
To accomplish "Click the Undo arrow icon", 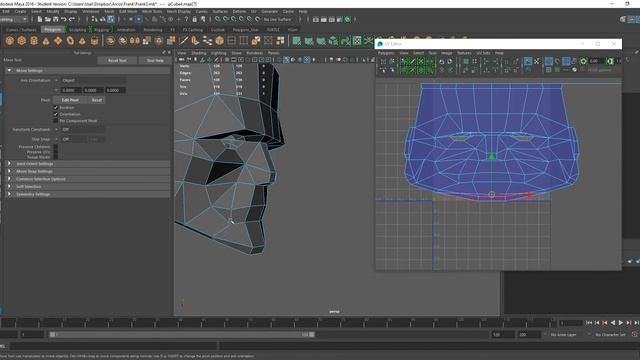I will (64, 19).
